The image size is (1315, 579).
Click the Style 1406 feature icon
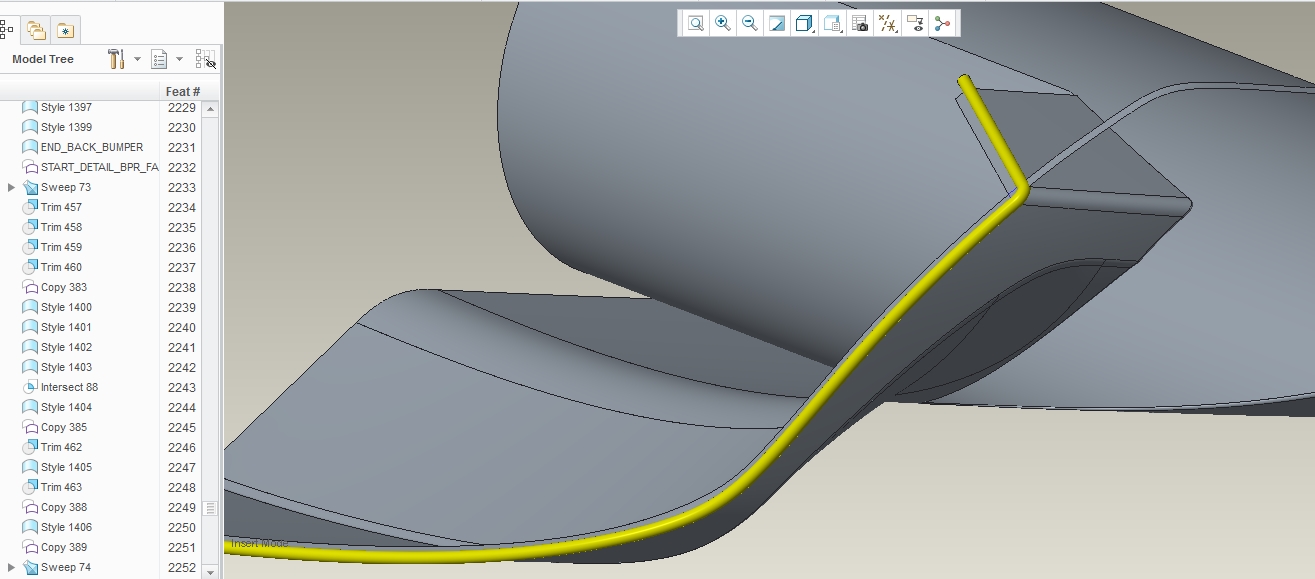point(29,527)
